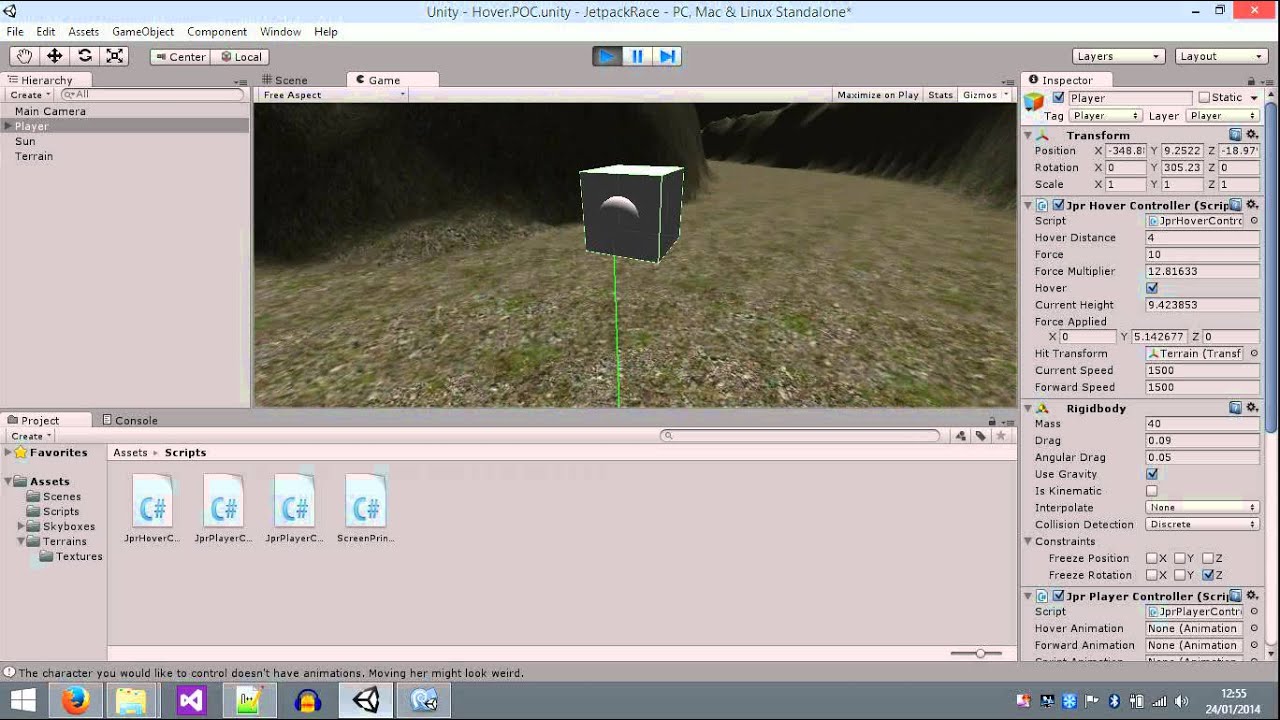Open File Explorer from taskbar
The width and height of the screenshot is (1280, 720).
[x=133, y=701]
